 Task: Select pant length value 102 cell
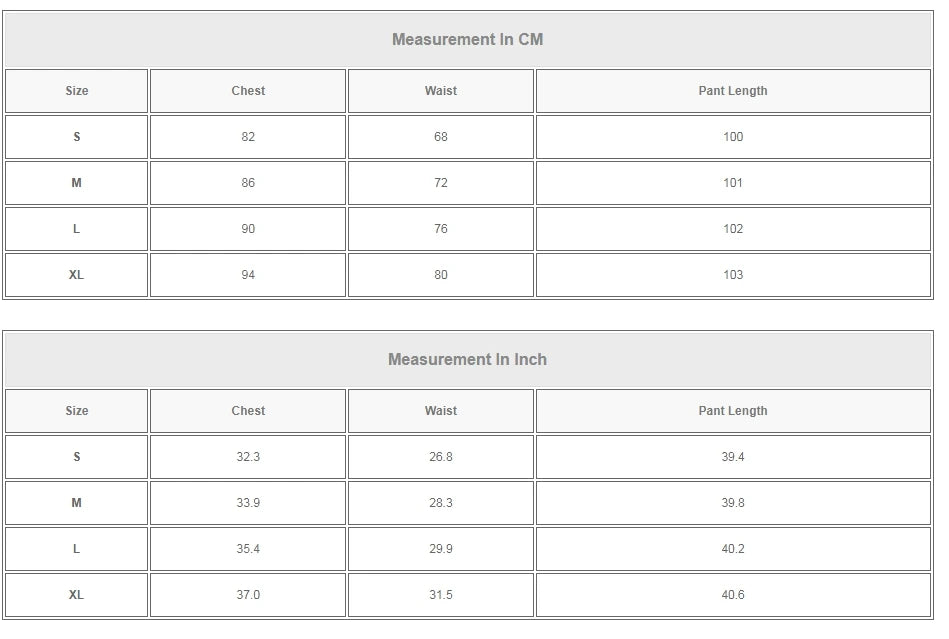[732, 229]
